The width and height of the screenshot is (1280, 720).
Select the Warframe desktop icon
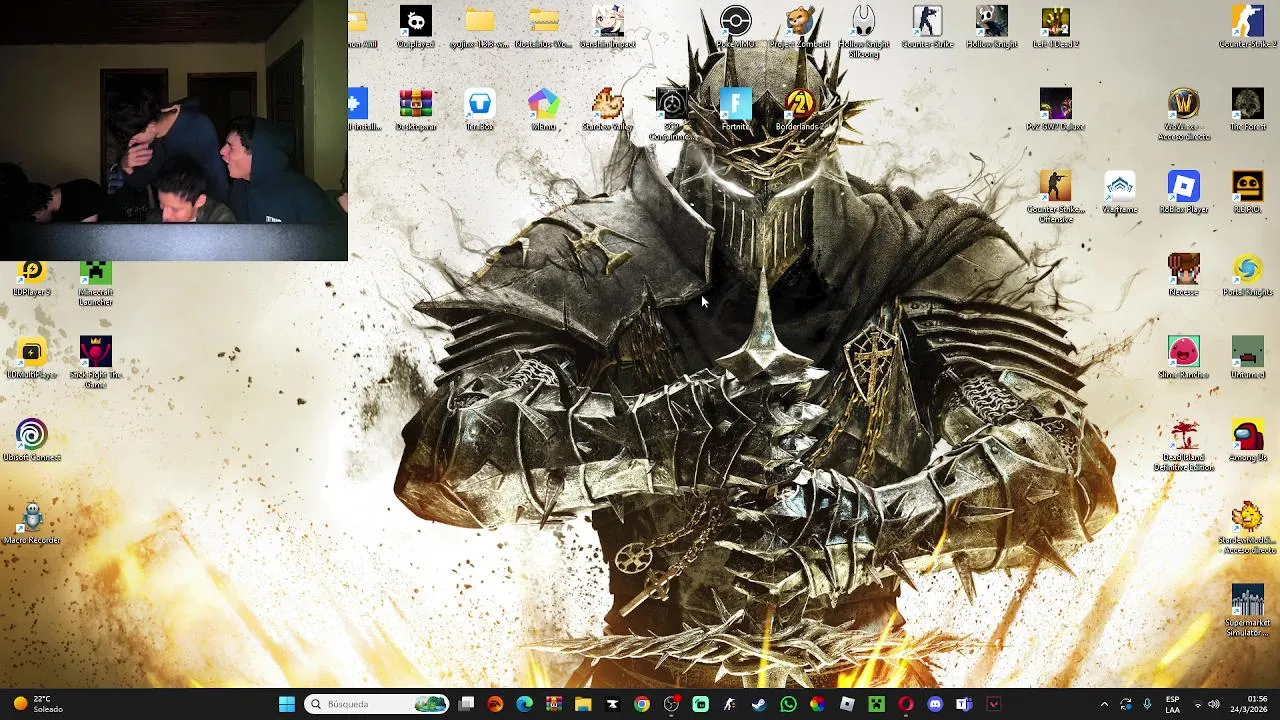[1119, 192]
